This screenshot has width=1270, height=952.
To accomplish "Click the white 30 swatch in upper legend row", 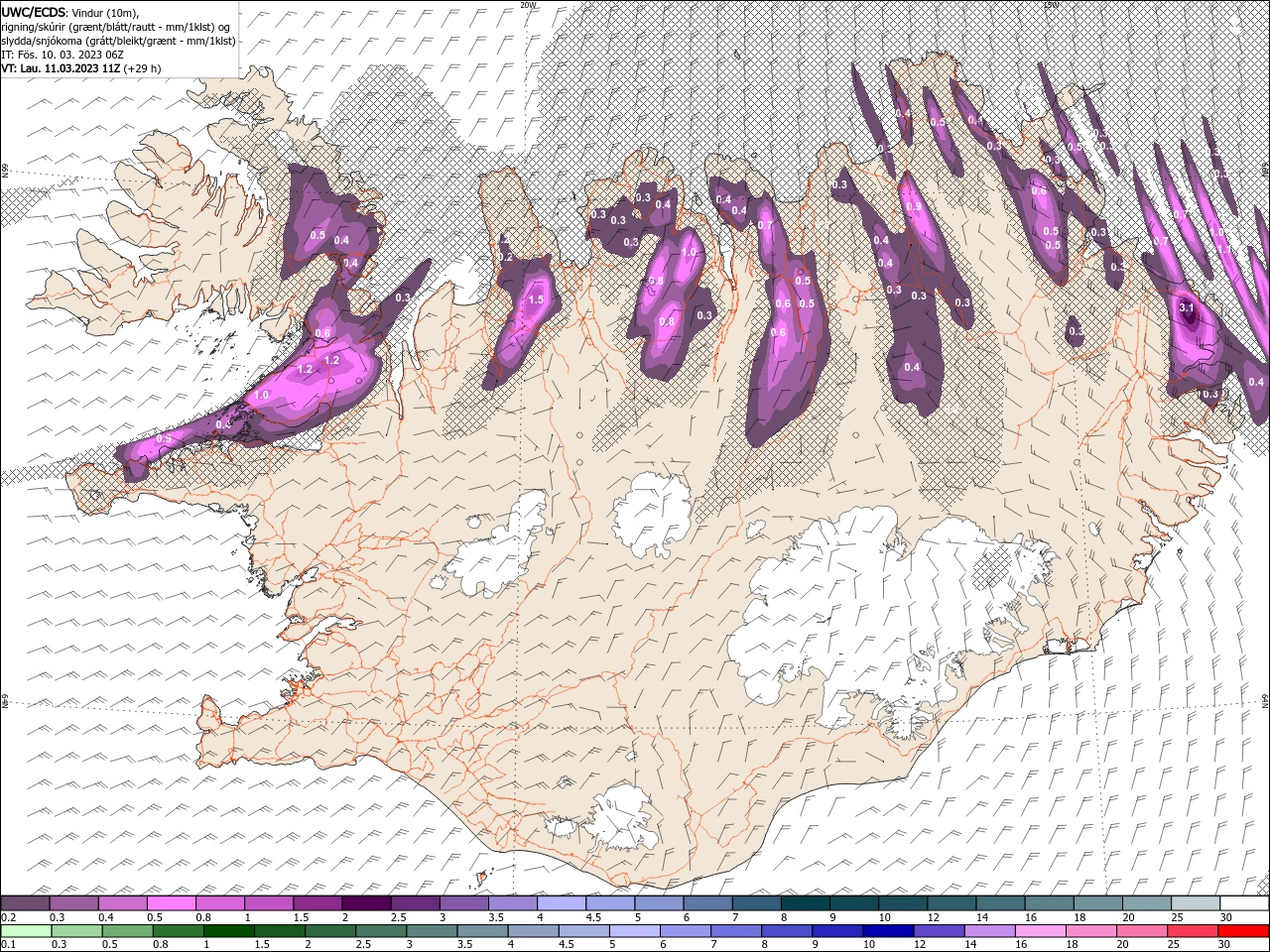I will pos(1244,903).
